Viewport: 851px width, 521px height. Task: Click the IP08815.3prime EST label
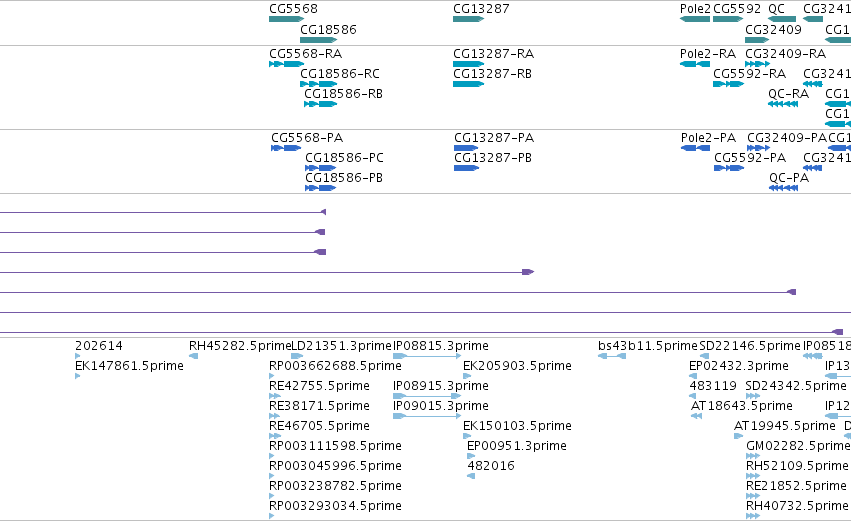441,346
